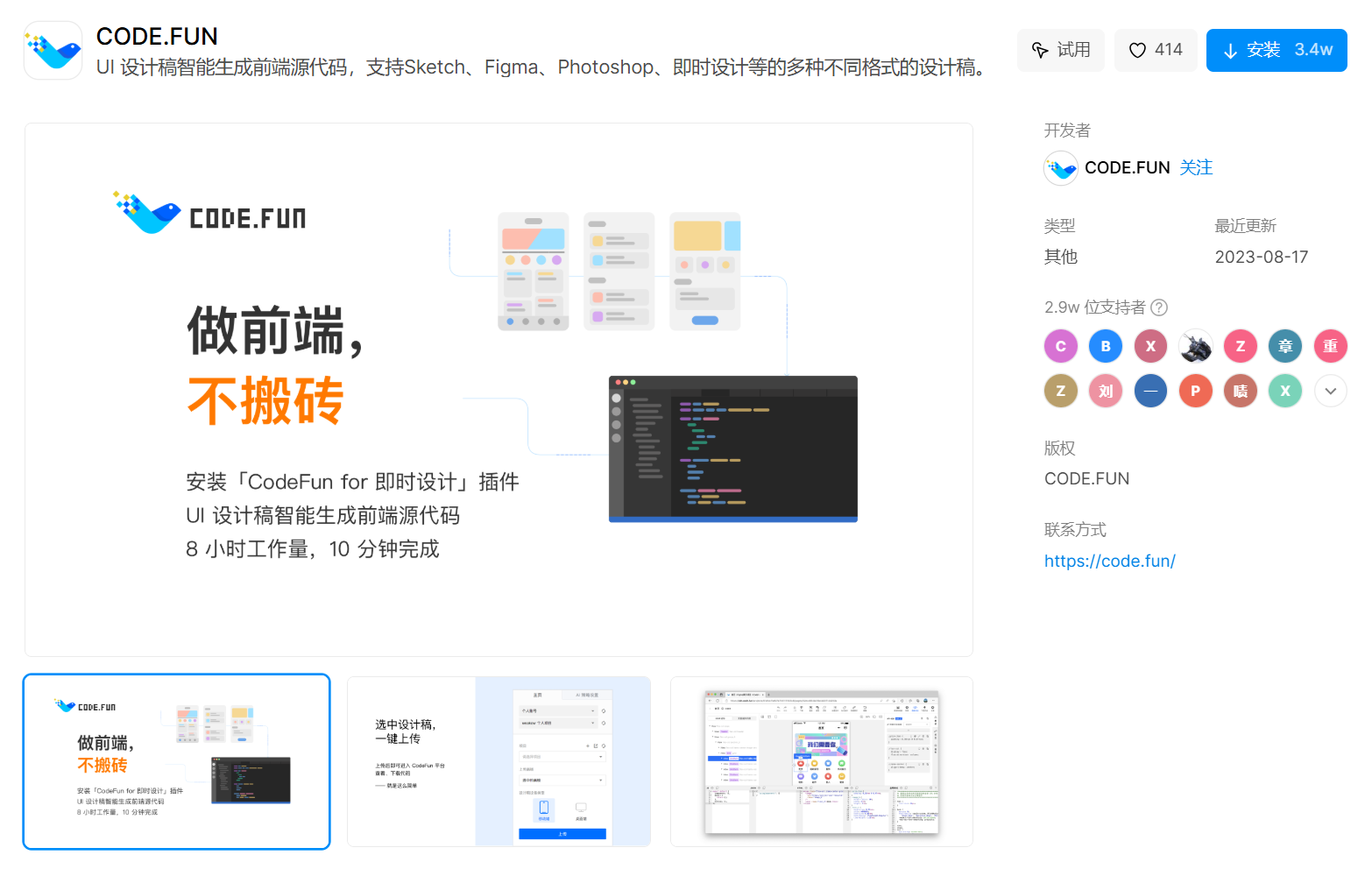Open the CODE.FUN developer avatar
The image size is (1372, 876).
coord(1061,168)
